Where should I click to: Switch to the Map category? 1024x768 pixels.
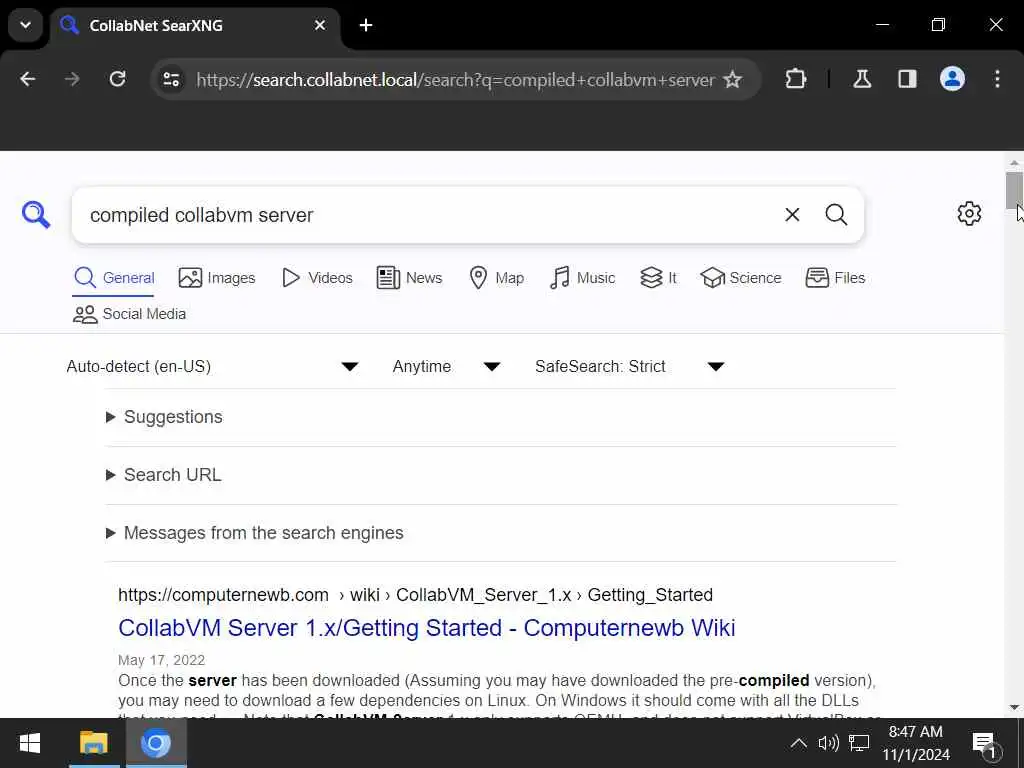coord(496,278)
